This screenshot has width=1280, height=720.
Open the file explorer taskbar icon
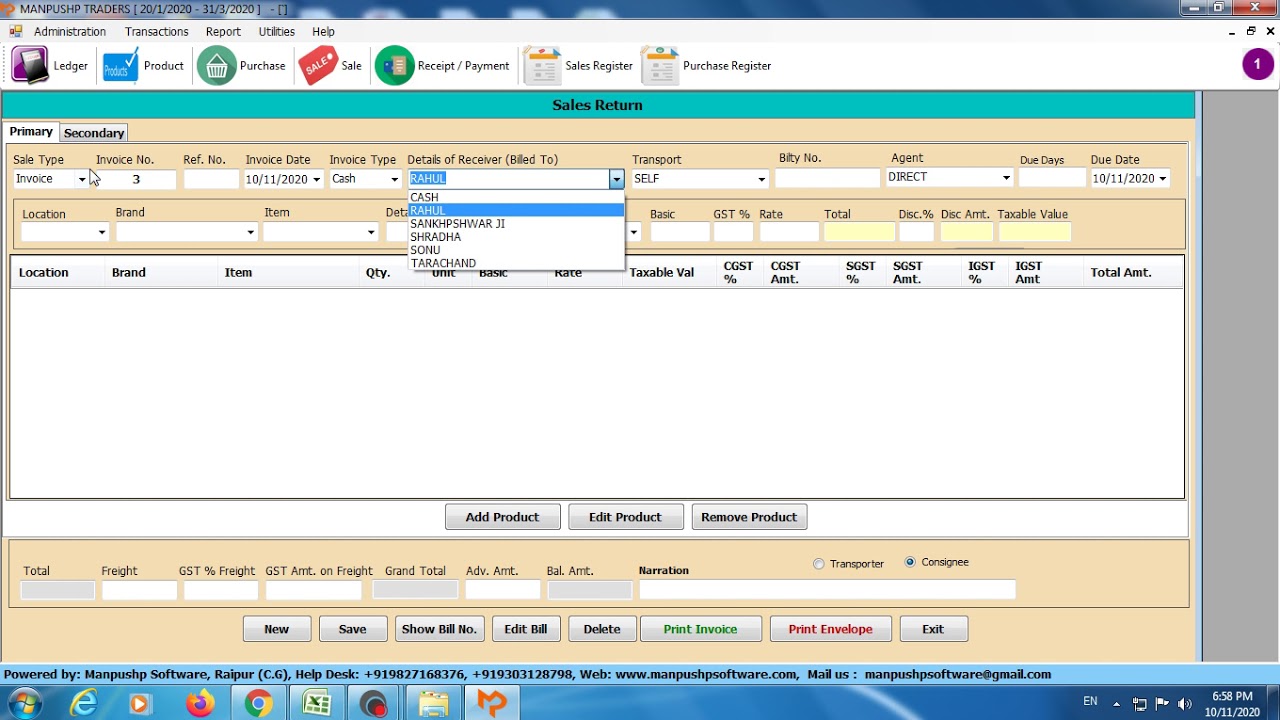433,704
